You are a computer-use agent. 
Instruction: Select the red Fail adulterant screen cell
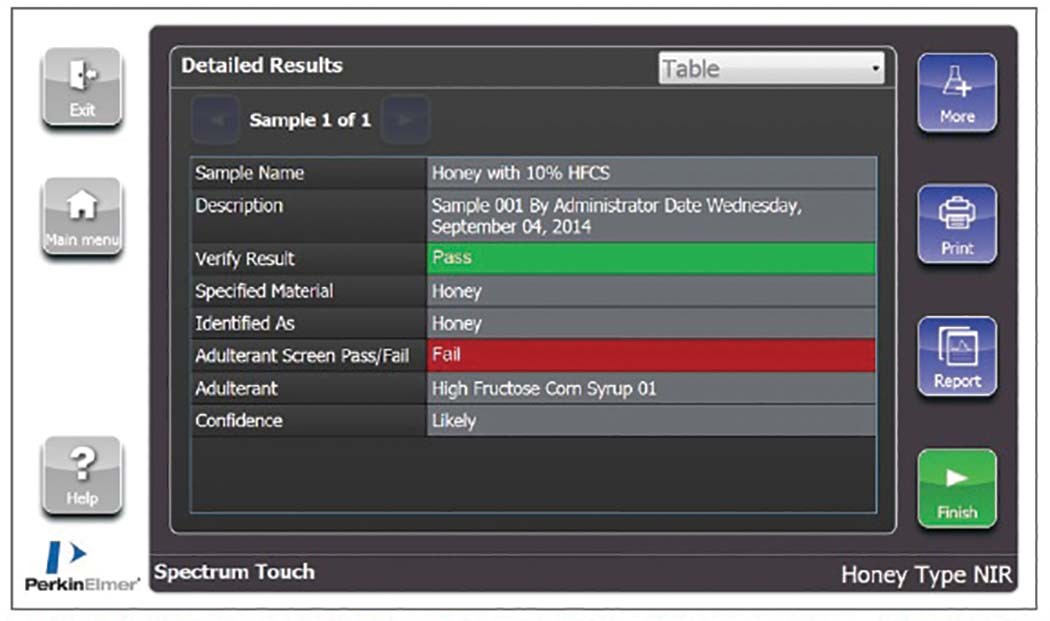(650, 355)
